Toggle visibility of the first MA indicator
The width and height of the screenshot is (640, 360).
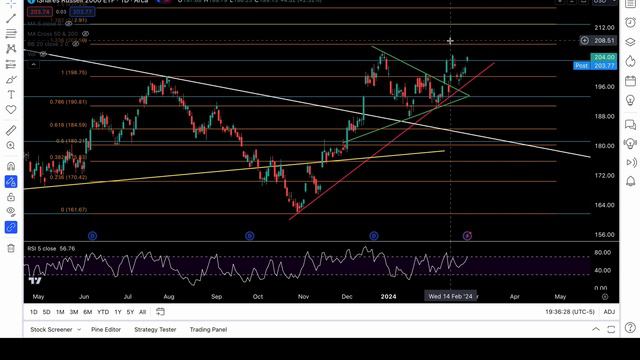[69, 24]
